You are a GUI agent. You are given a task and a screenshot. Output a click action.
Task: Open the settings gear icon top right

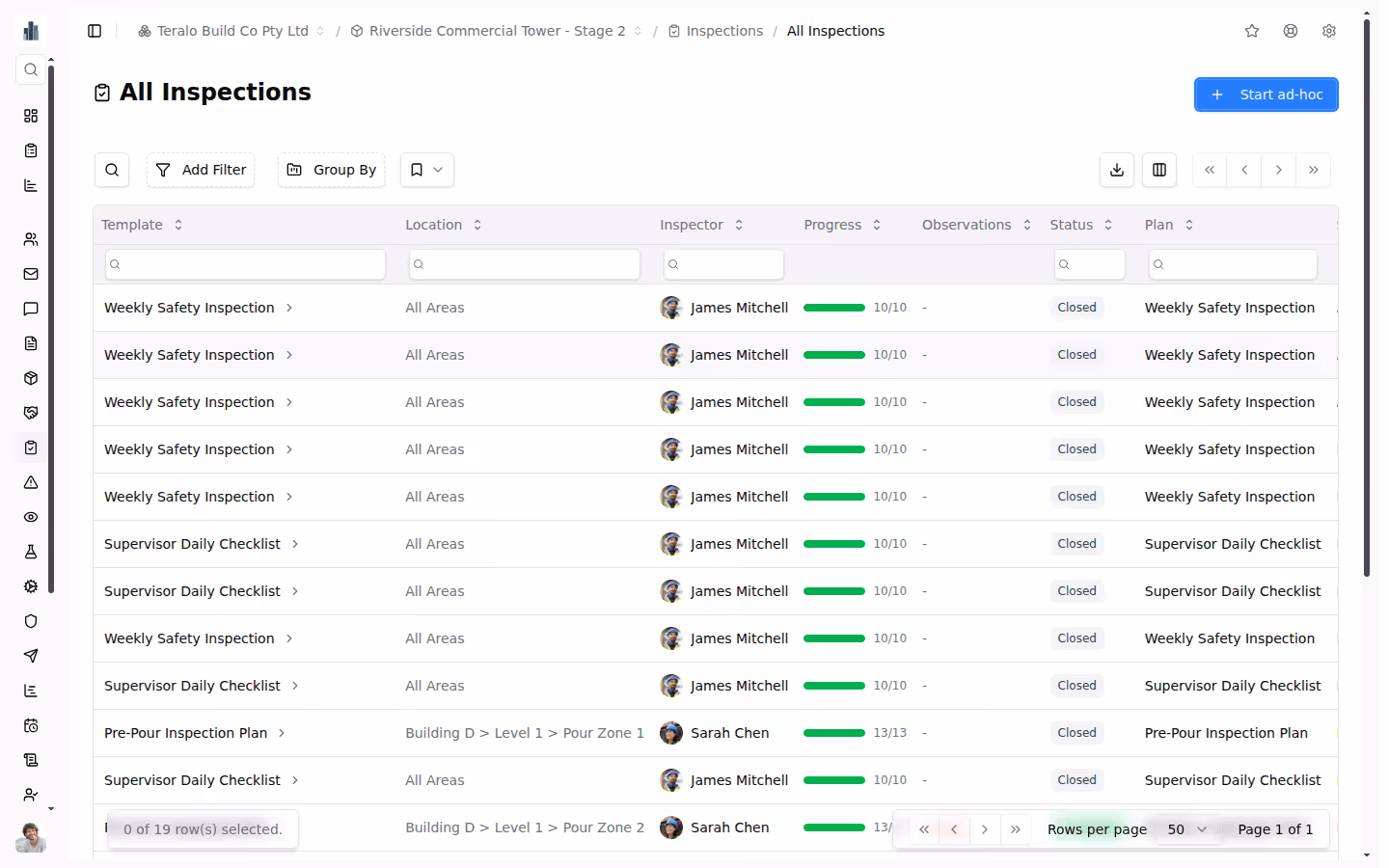click(x=1329, y=31)
